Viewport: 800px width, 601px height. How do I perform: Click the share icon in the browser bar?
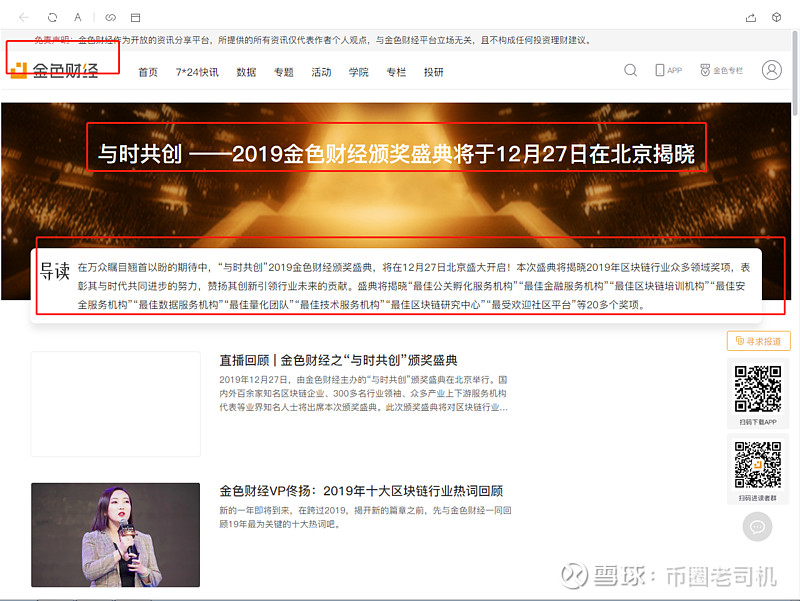(751, 17)
